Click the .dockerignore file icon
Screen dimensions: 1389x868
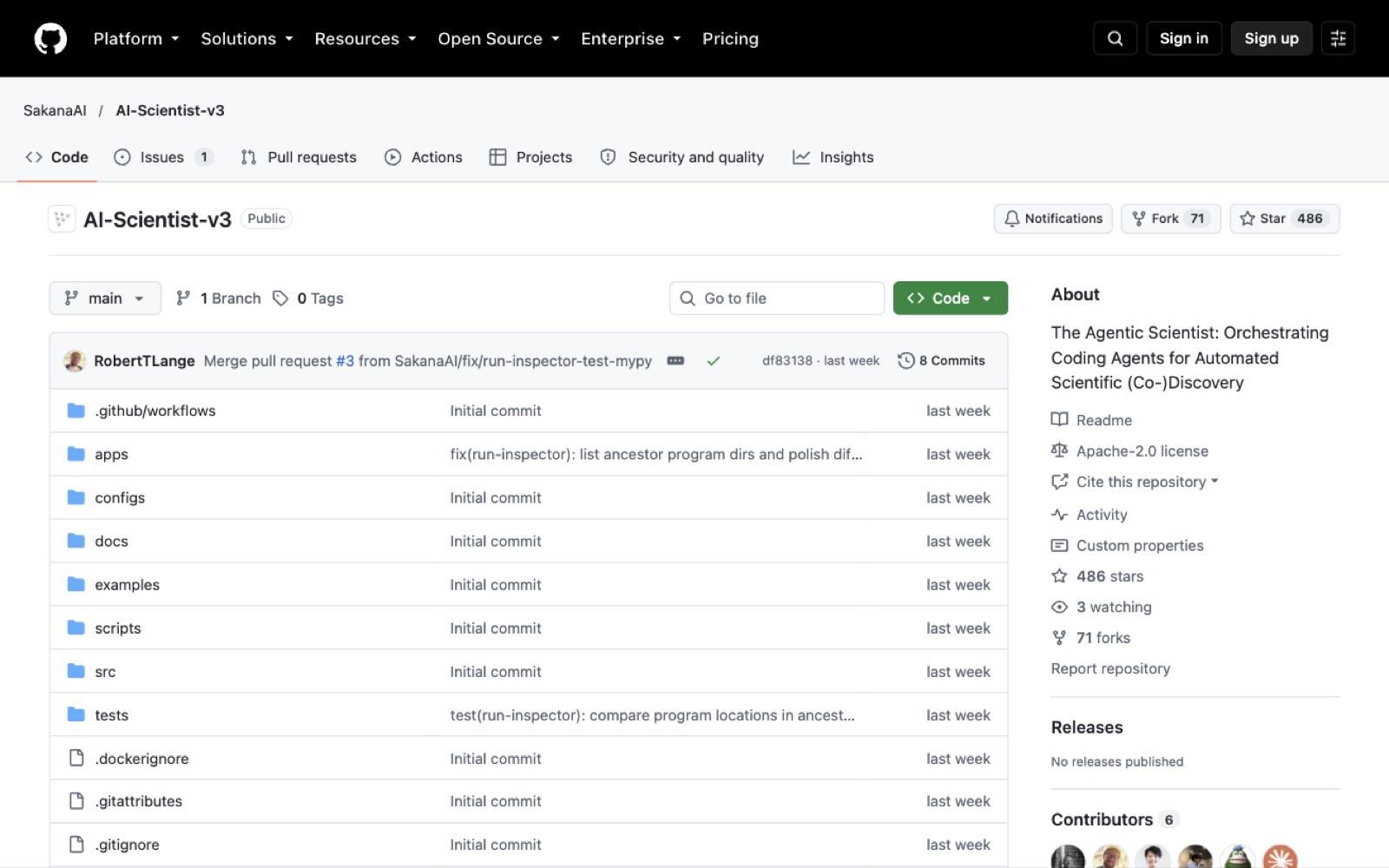point(76,758)
